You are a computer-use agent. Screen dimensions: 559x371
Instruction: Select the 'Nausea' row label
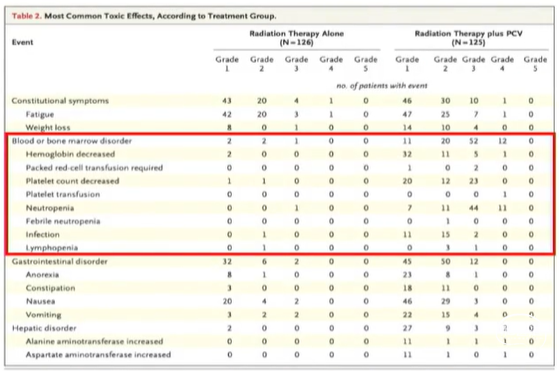pyautogui.click(x=41, y=302)
